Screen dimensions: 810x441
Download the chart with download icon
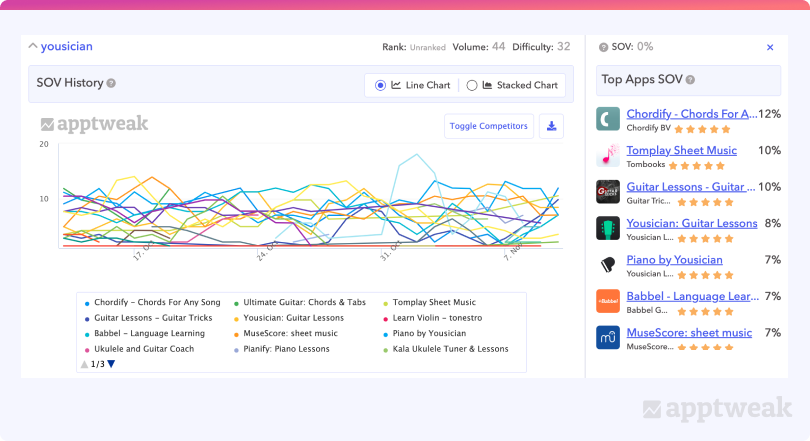coord(551,126)
